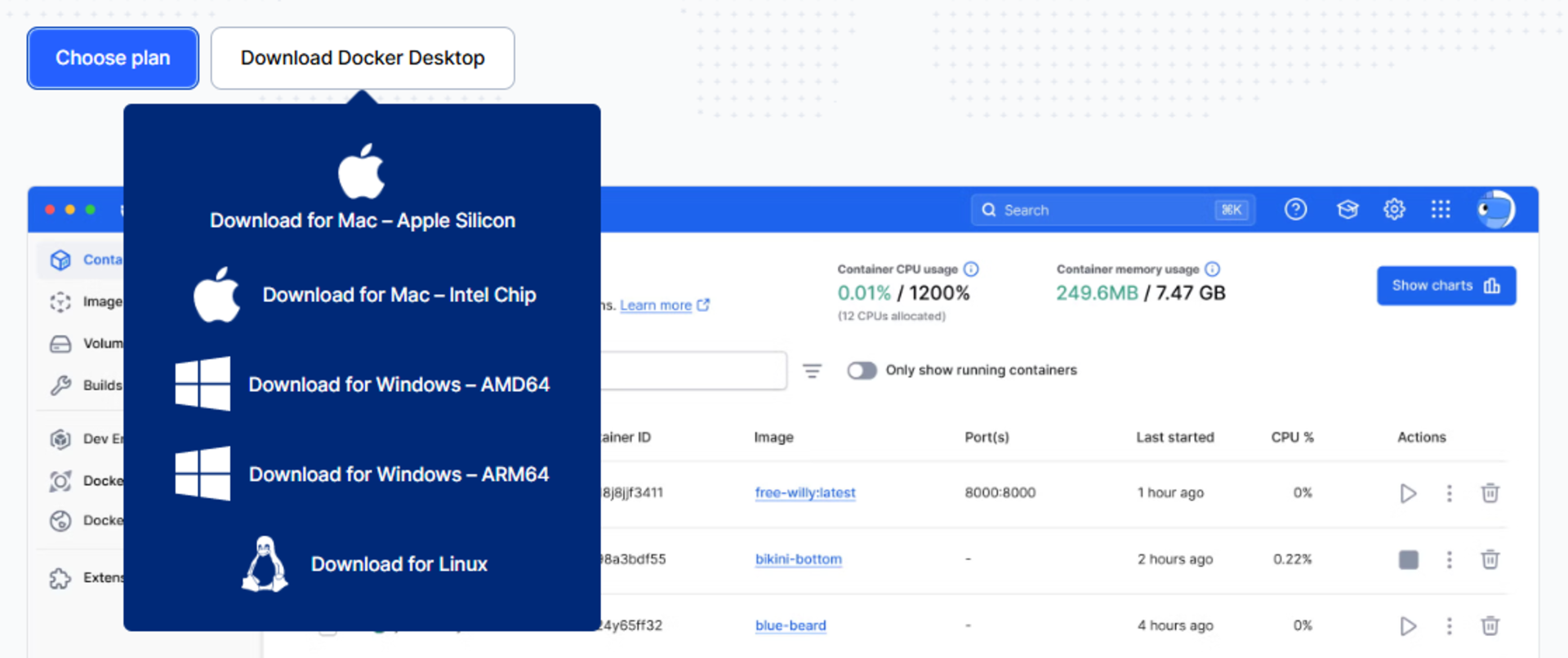Open the bikini-bottom image link

(x=799, y=559)
